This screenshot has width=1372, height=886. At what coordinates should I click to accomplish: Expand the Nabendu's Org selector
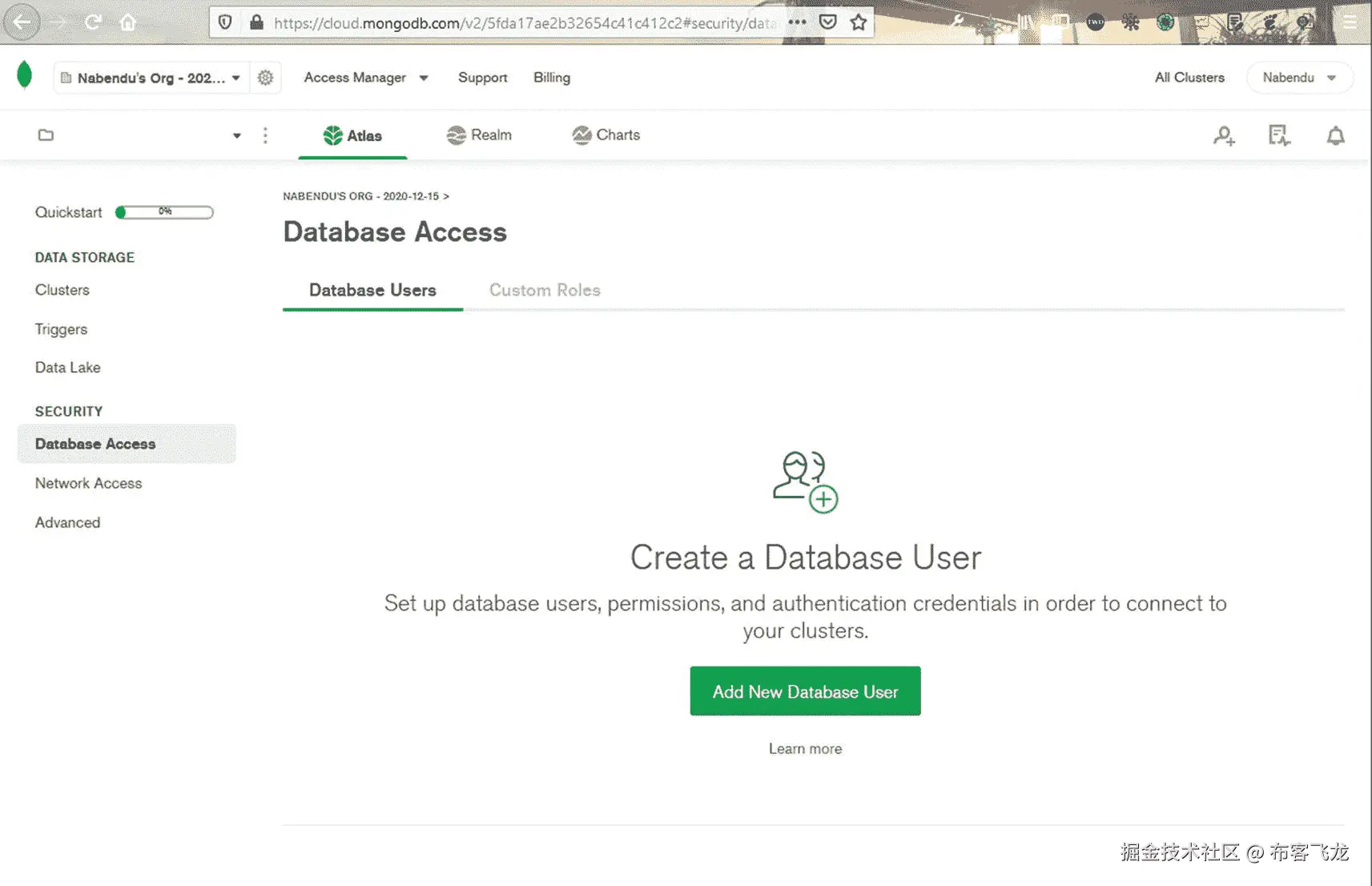[x=151, y=78]
